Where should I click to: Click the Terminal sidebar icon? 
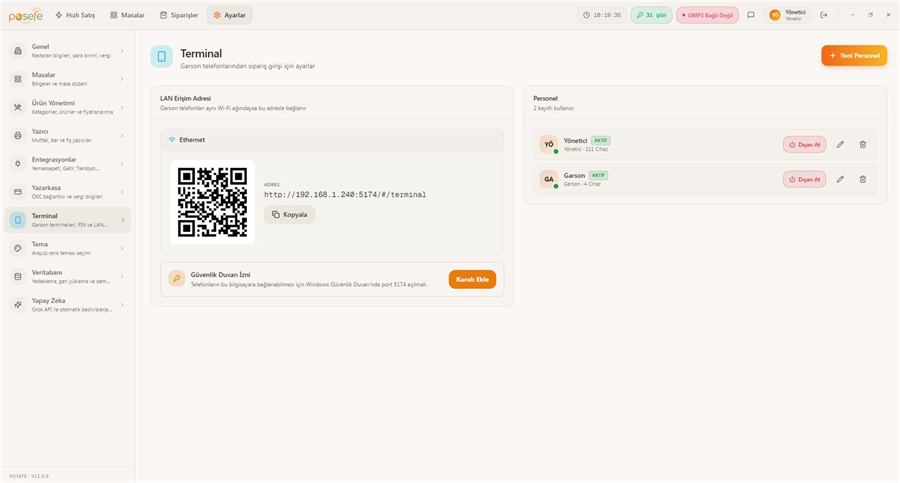[18, 220]
